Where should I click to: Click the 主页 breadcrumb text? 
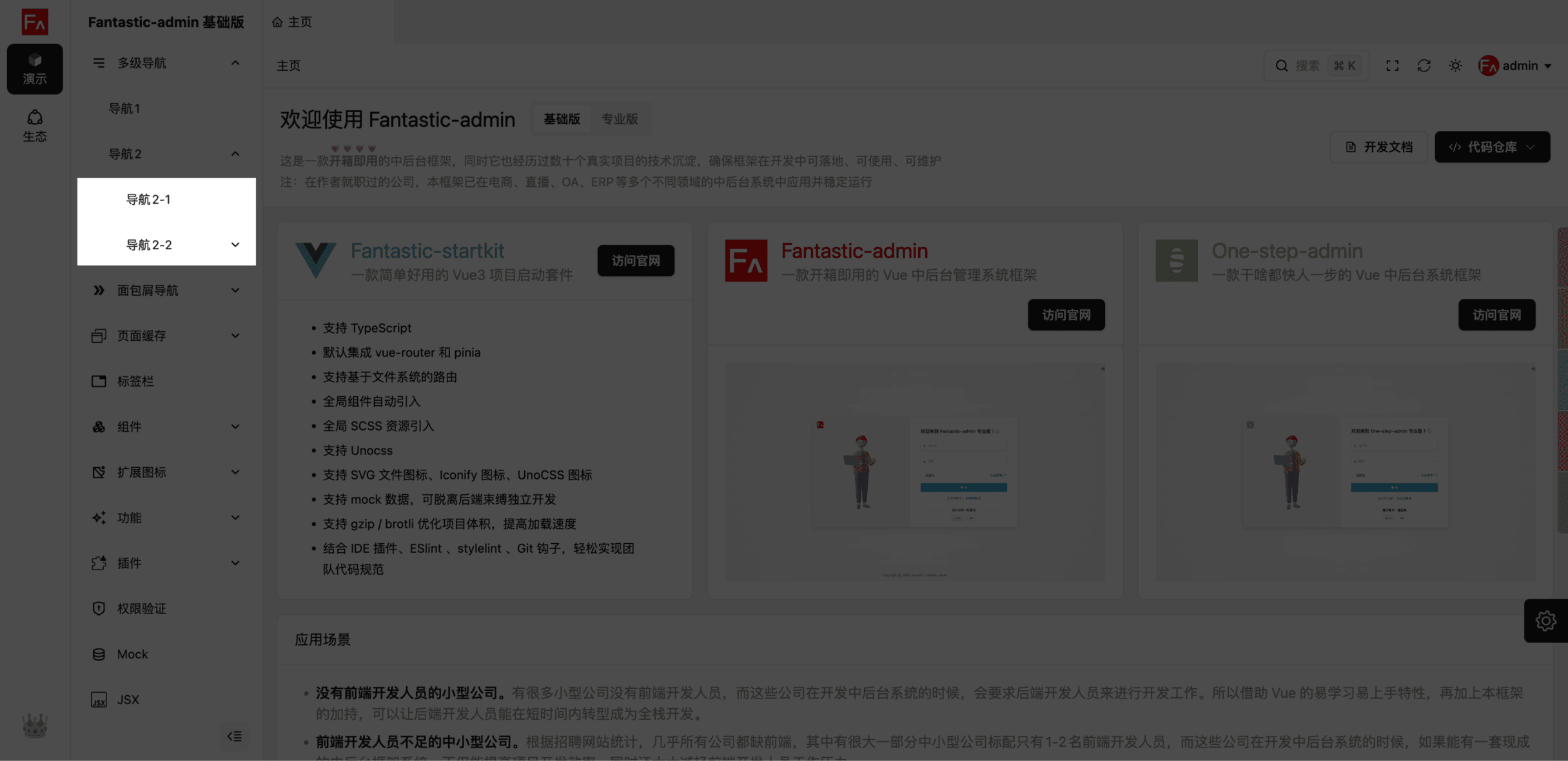tap(289, 66)
